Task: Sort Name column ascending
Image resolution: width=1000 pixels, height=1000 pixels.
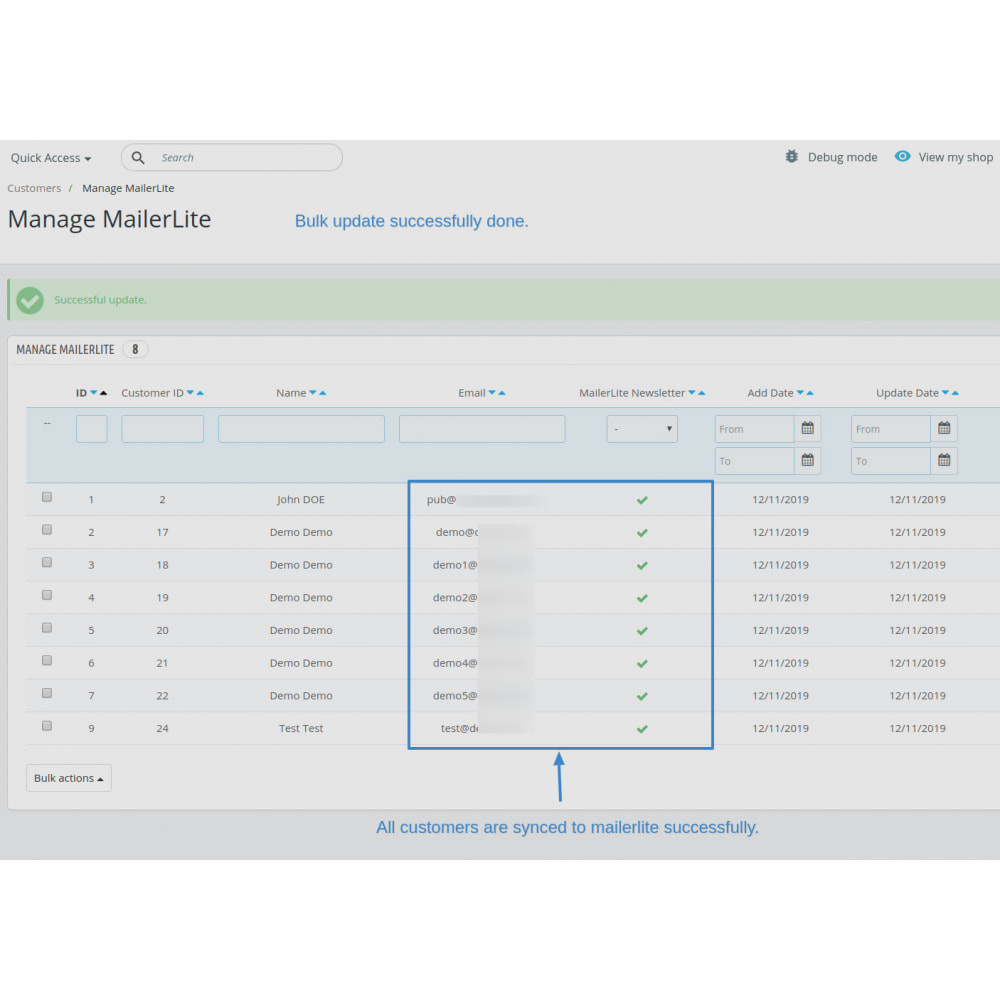Action: pyautogui.click(x=322, y=393)
